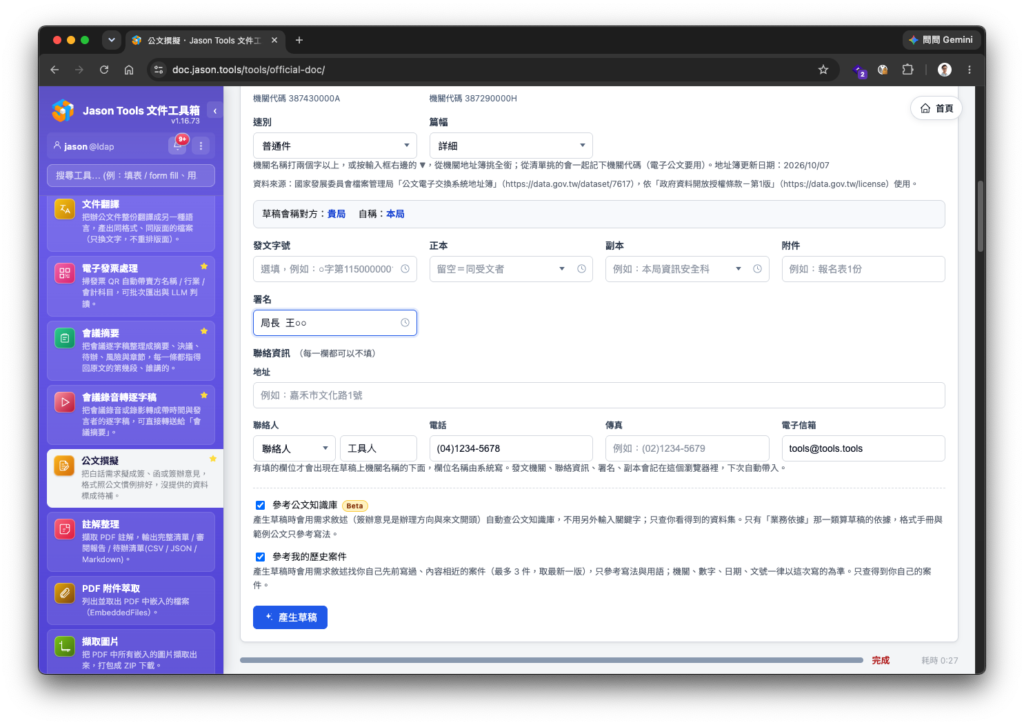The height and width of the screenshot is (725, 1024).
Task: Toggle 參考我的歷史案件 checkbox
Action: 260,557
